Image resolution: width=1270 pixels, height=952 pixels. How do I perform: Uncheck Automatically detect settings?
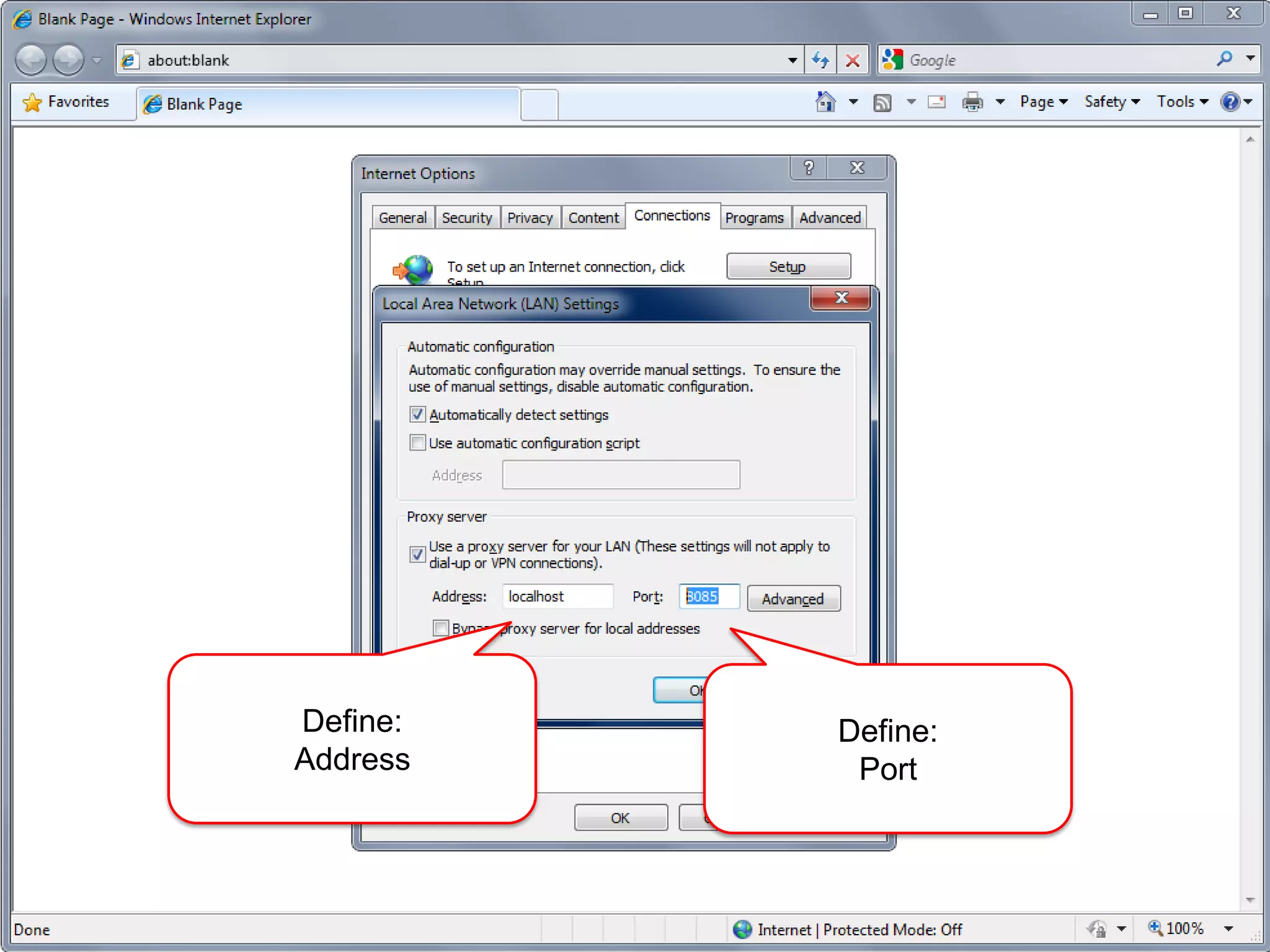(417, 414)
